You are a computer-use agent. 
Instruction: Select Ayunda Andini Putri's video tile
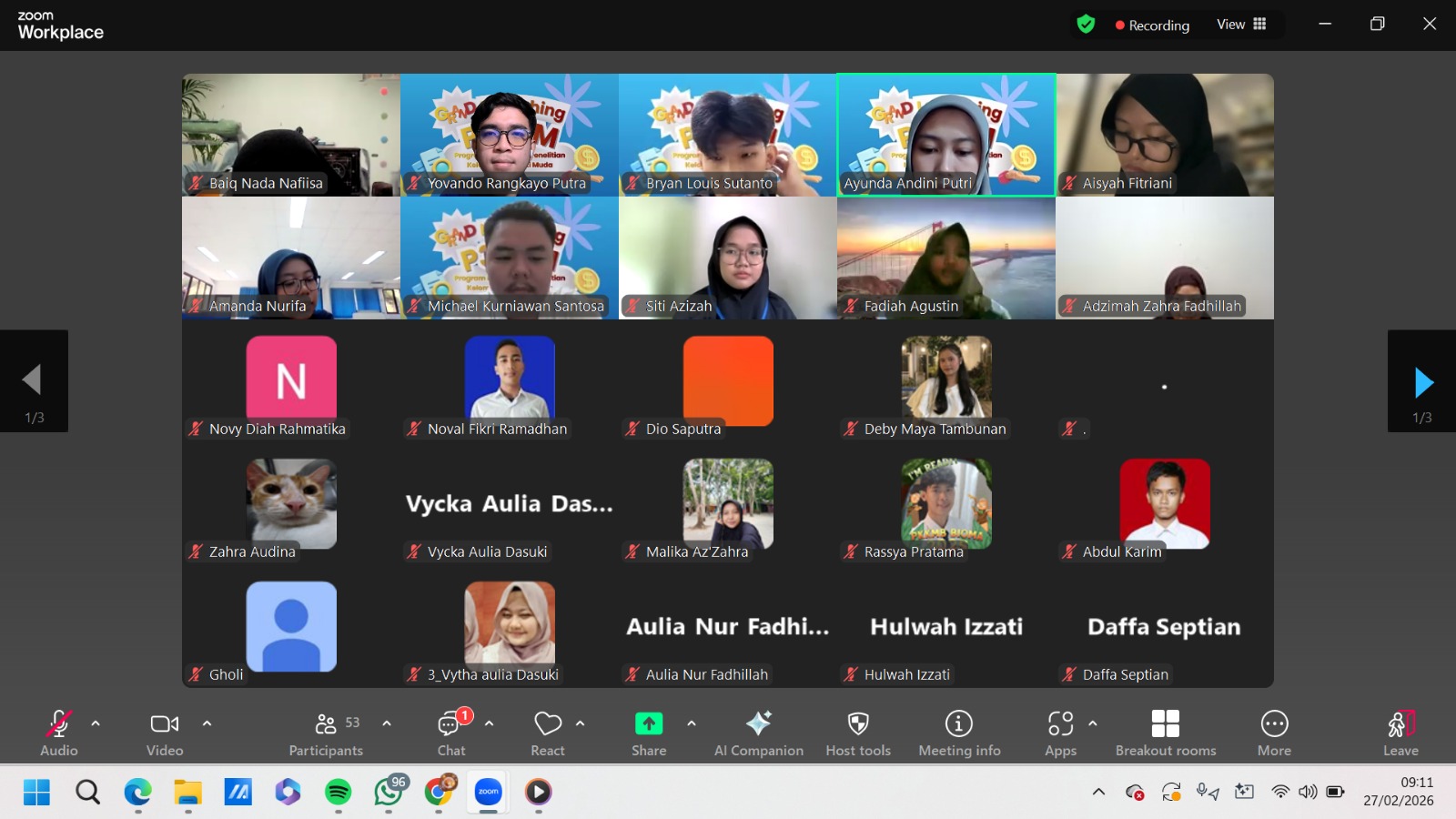(946, 135)
